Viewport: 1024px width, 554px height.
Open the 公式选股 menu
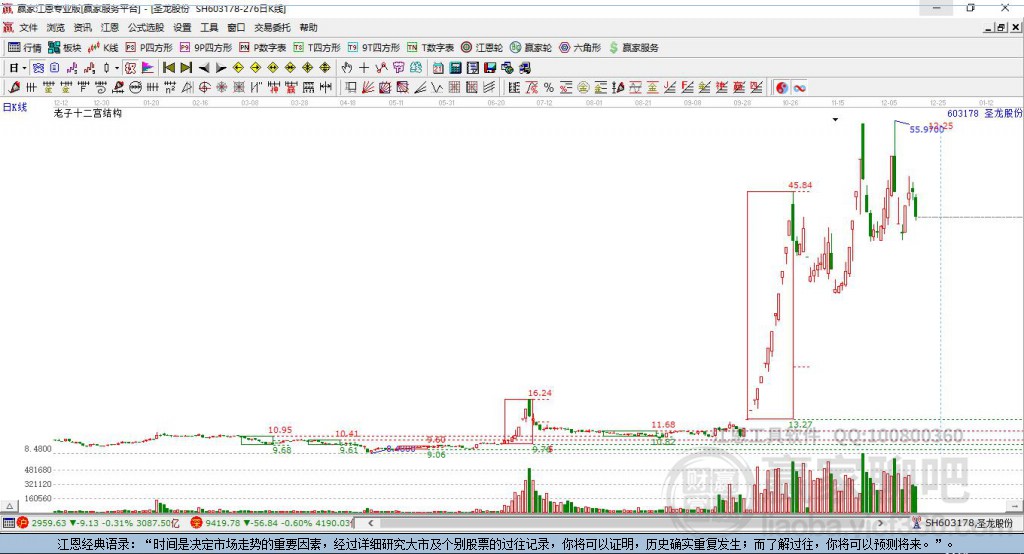pyautogui.click(x=146, y=27)
